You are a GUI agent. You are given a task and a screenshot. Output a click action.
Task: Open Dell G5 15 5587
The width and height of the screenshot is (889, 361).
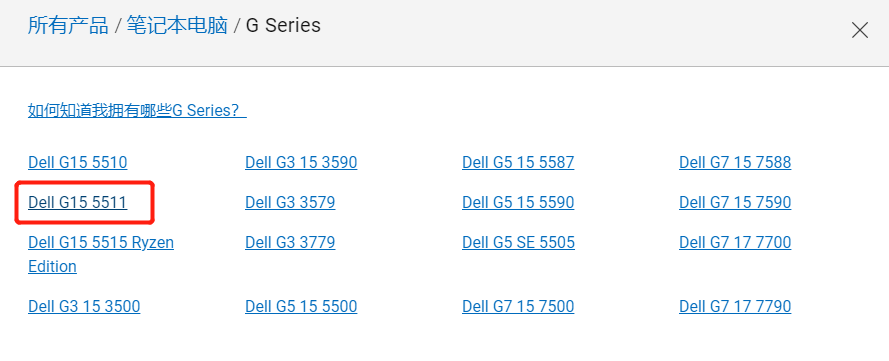518,163
